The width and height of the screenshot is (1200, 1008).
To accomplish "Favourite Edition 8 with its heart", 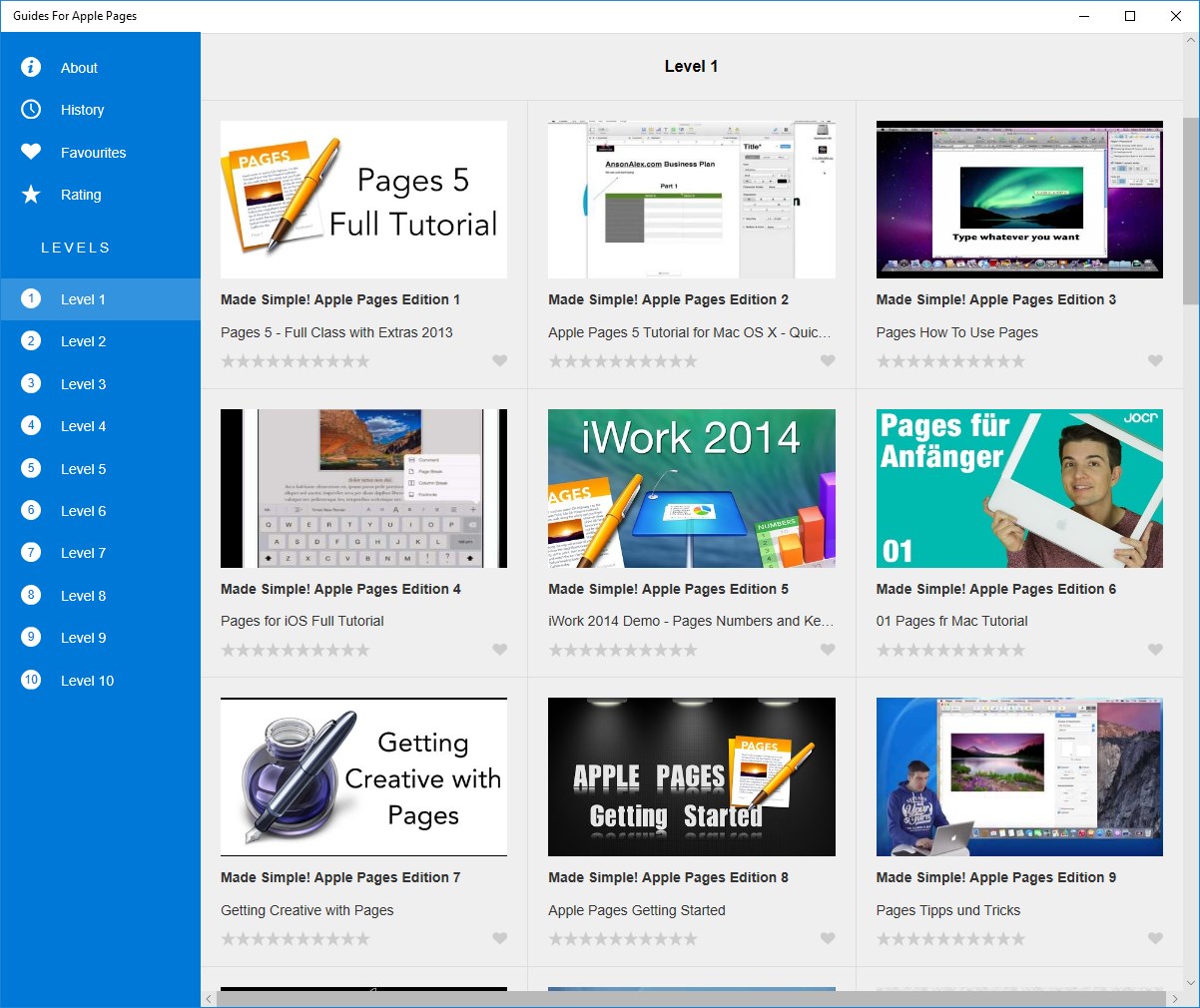I will (x=828, y=938).
